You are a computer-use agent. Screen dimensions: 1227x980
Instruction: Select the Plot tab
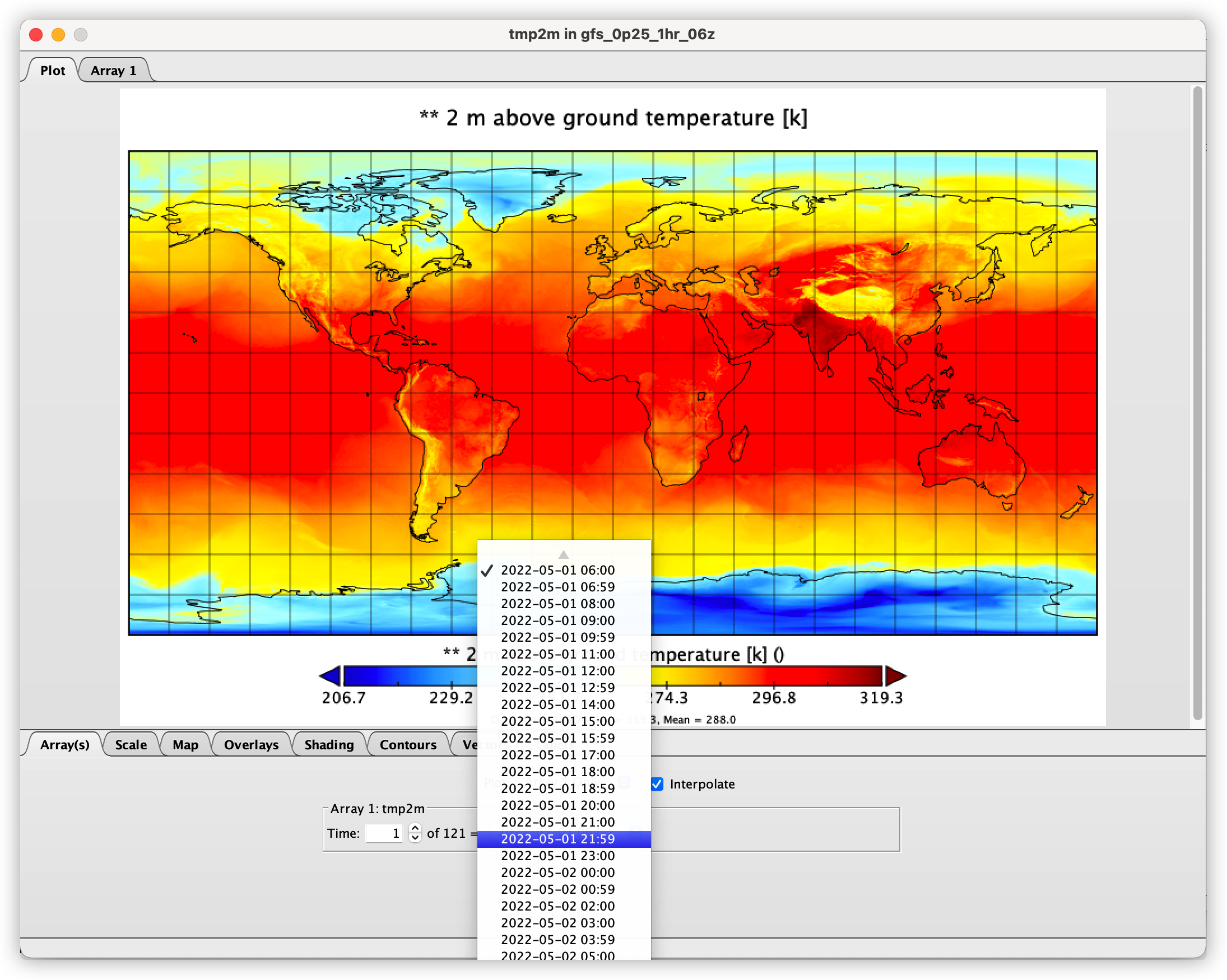[x=52, y=71]
